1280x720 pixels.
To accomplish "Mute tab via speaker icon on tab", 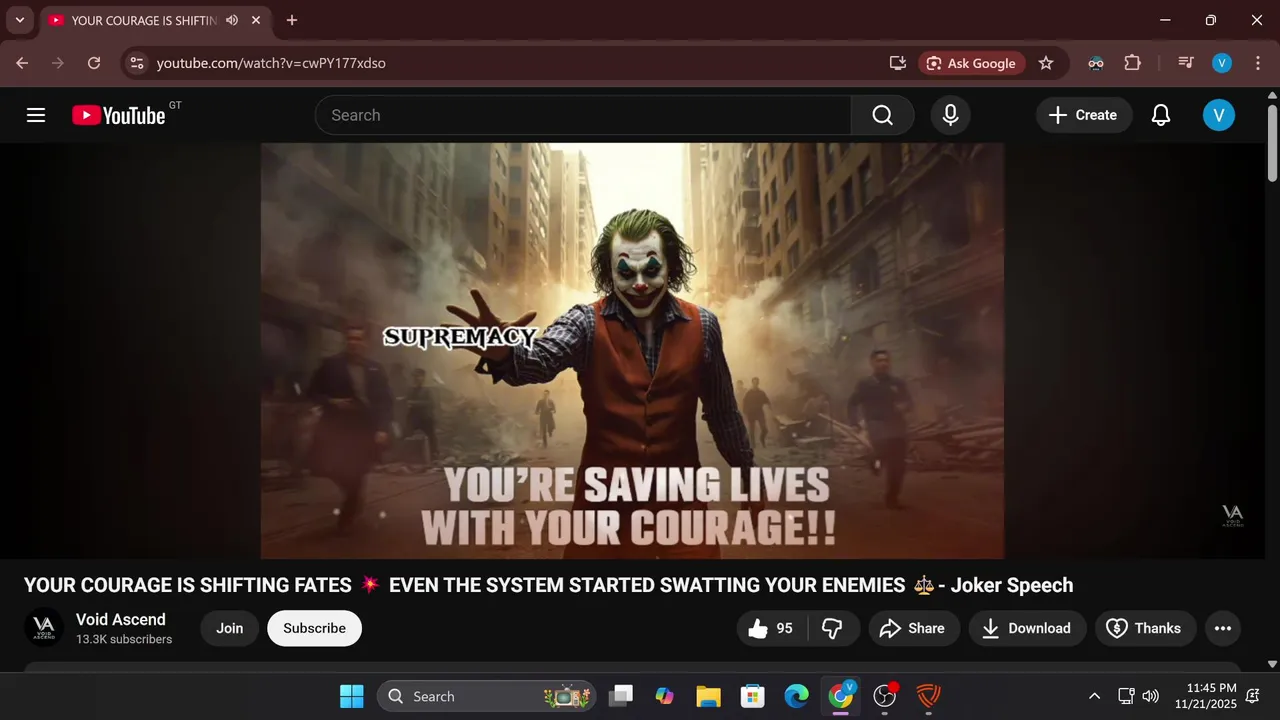I will pyautogui.click(x=232, y=20).
